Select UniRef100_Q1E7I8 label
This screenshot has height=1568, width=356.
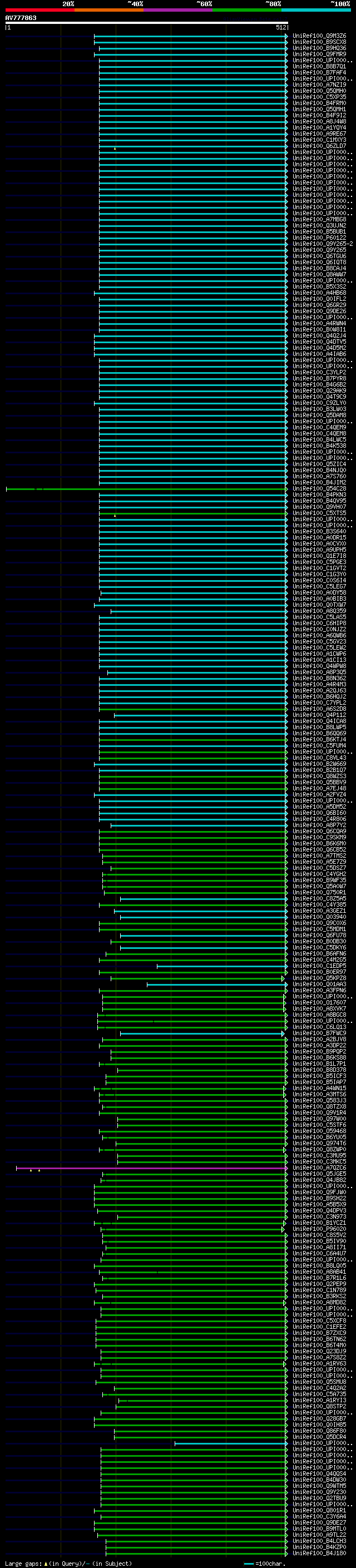[x=319, y=556]
